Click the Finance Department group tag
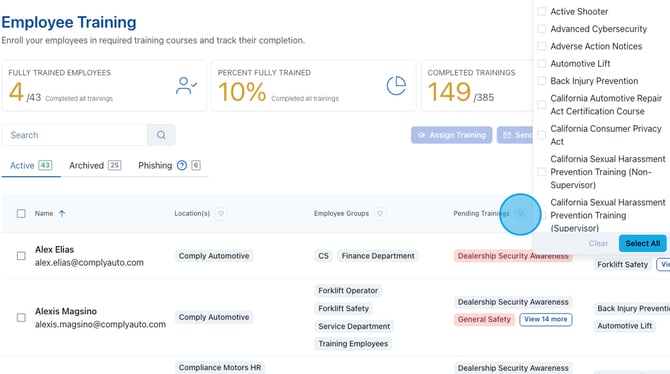This screenshot has height=374, width=670. pos(378,256)
